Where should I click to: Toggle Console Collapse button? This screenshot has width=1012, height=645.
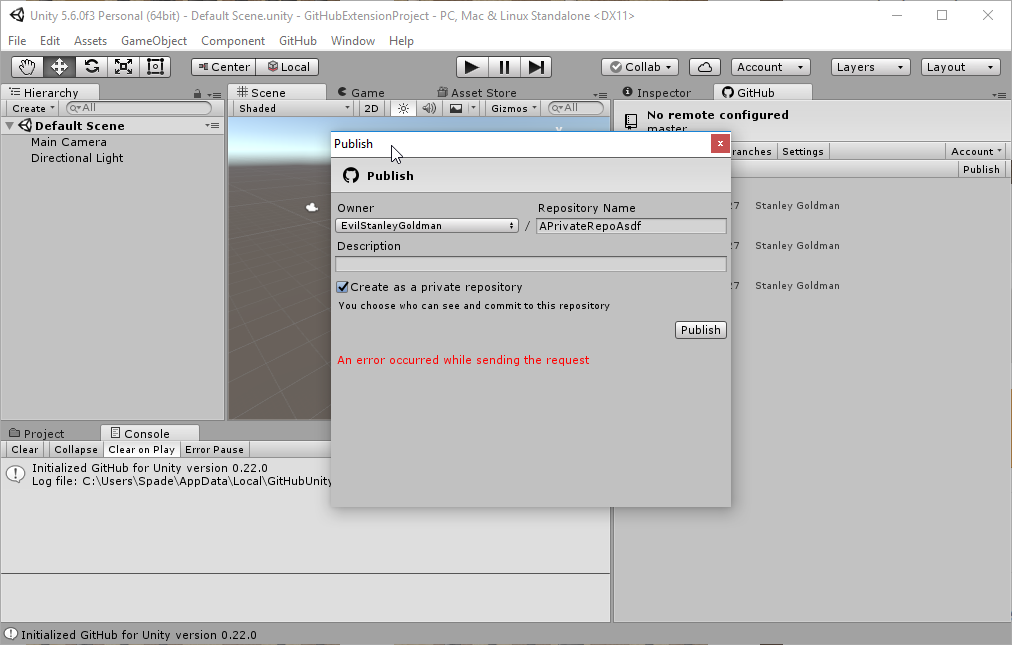[76, 449]
